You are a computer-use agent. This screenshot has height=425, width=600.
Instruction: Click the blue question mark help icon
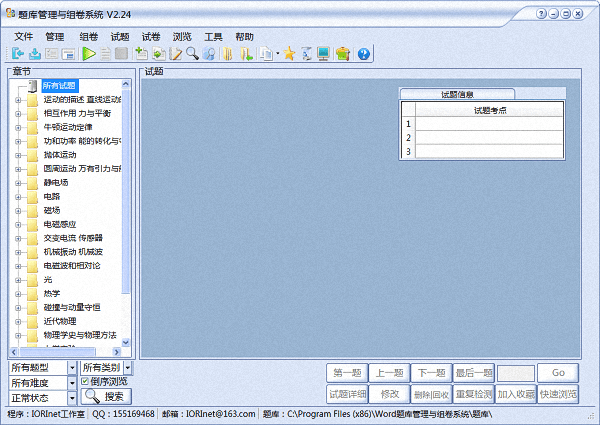pos(363,53)
